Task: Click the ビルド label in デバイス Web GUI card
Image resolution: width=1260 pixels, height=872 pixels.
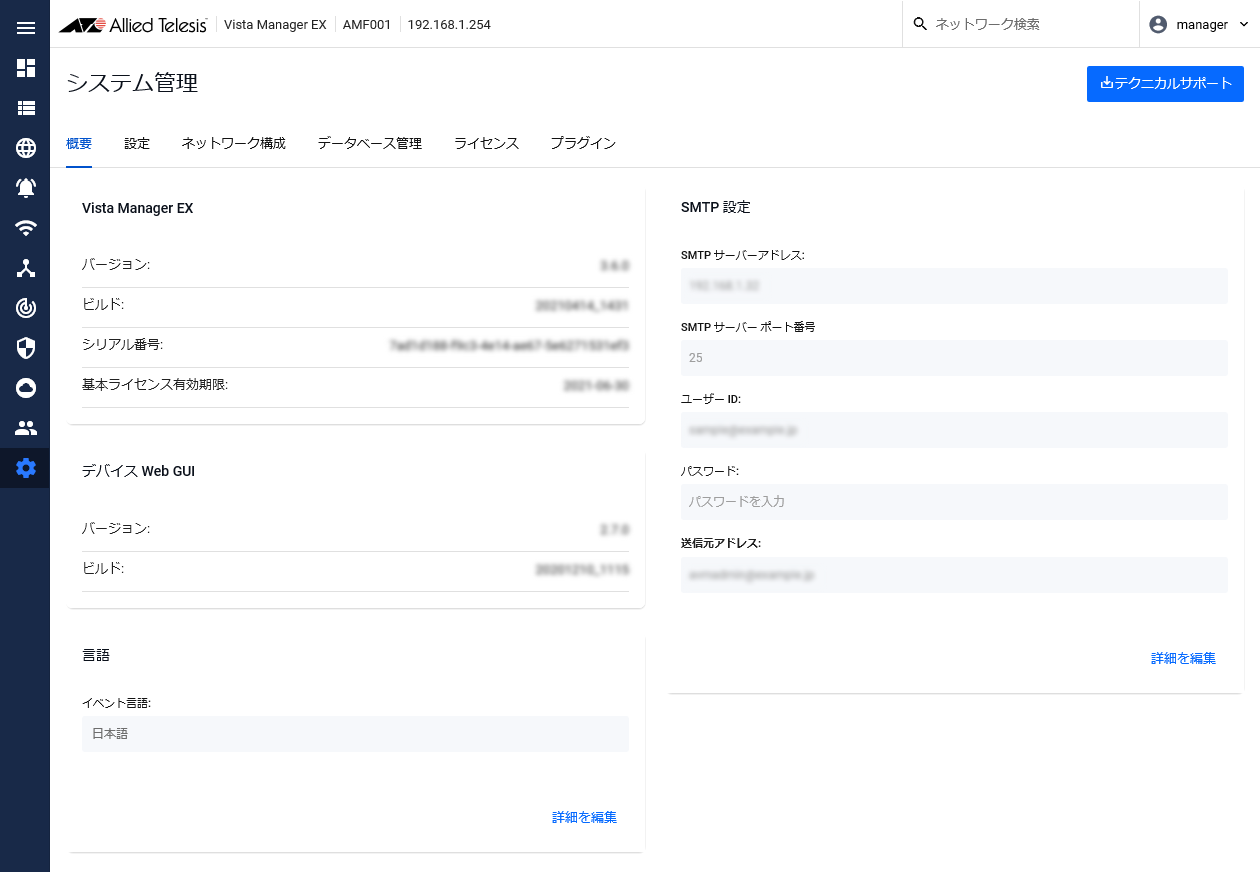Action: [x=103, y=568]
